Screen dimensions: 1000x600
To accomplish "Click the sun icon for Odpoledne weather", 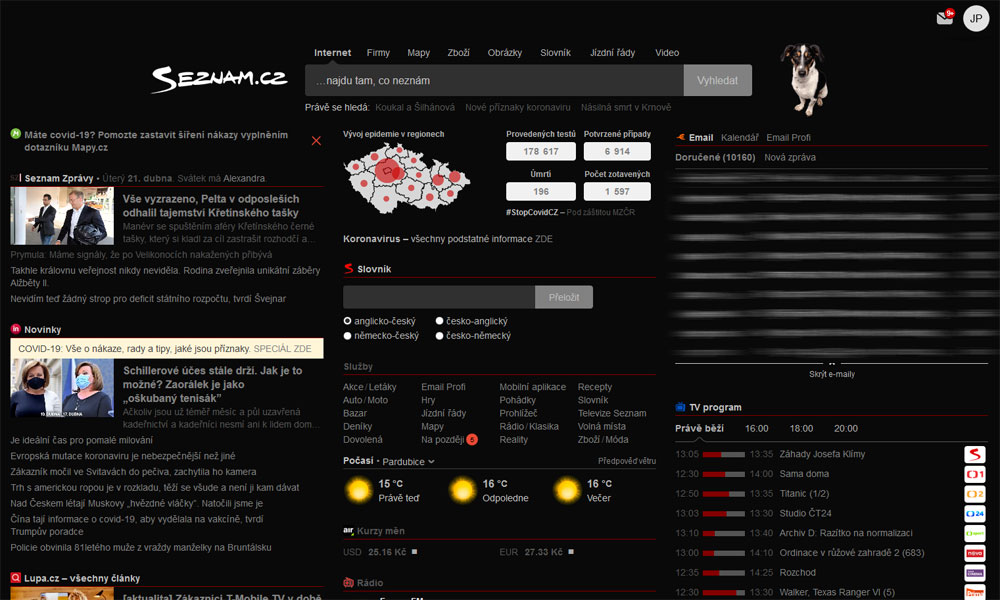I will [462, 490].
